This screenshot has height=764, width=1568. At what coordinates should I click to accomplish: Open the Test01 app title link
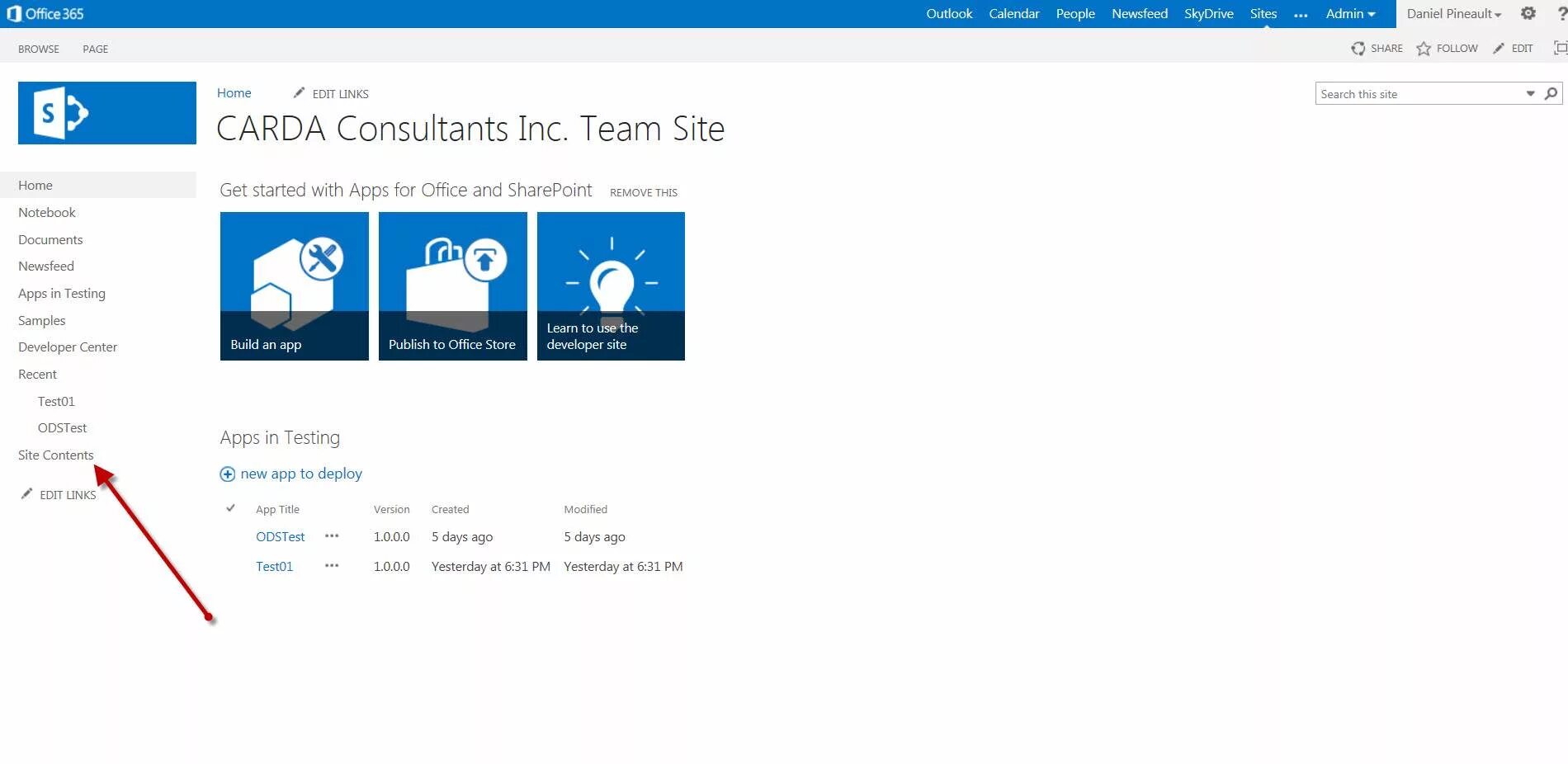pyautogui.click(x=274, y=566)
